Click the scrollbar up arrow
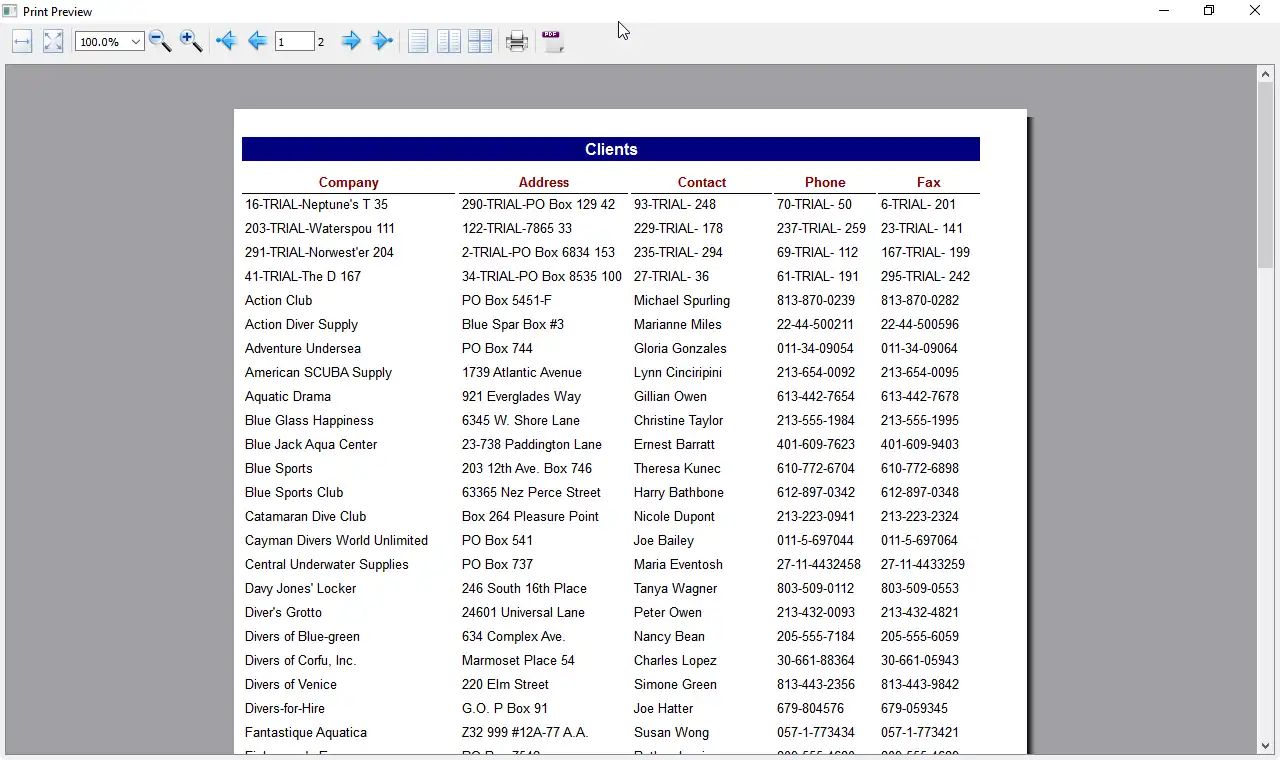 click(x=1266, y=73)
